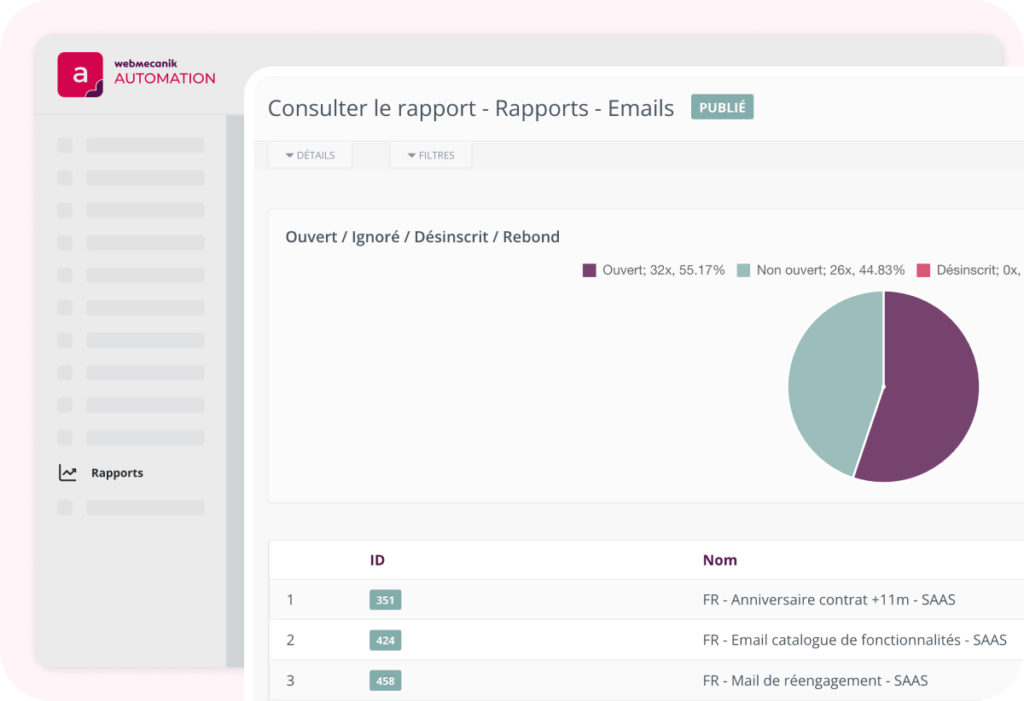The width and height of the screenshot is (1024, 701).
Task: Open the report with ID badge 351
Action: (385, 600)
